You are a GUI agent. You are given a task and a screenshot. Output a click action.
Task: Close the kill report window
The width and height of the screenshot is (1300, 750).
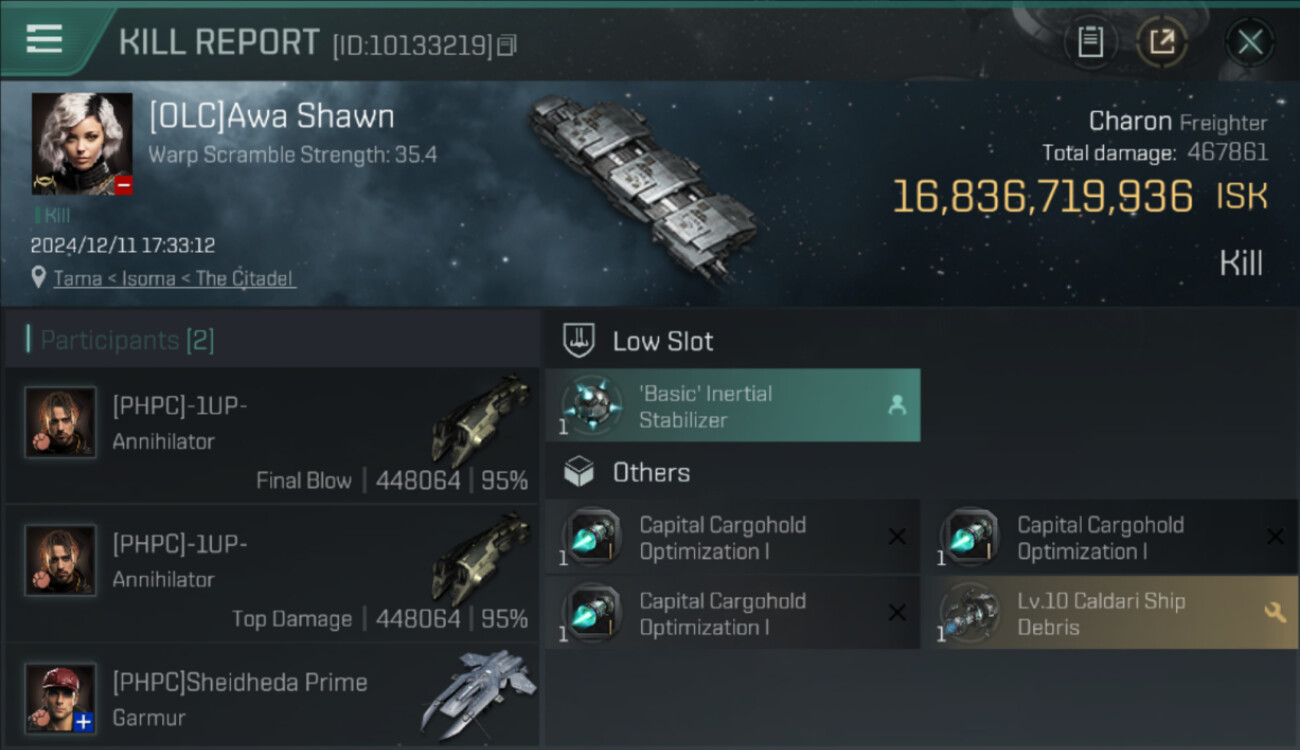click(x=1249, y=42)
